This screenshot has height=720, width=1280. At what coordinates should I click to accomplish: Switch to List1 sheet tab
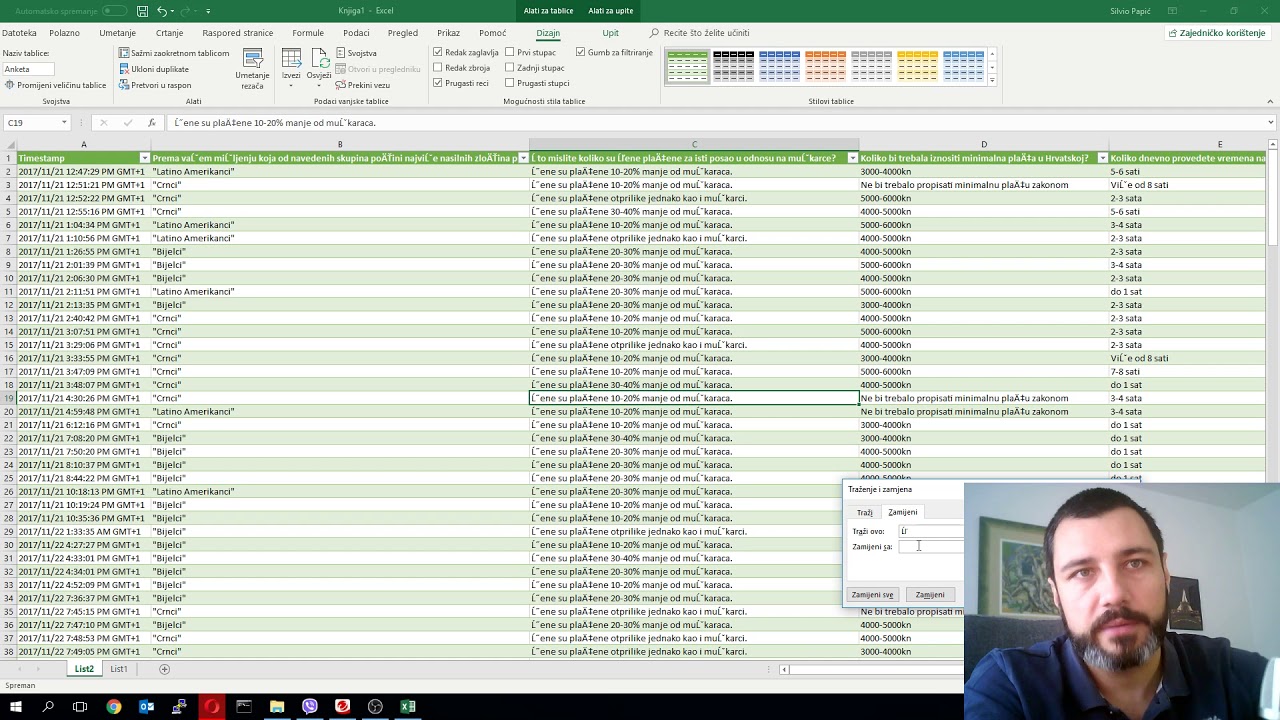119,669
